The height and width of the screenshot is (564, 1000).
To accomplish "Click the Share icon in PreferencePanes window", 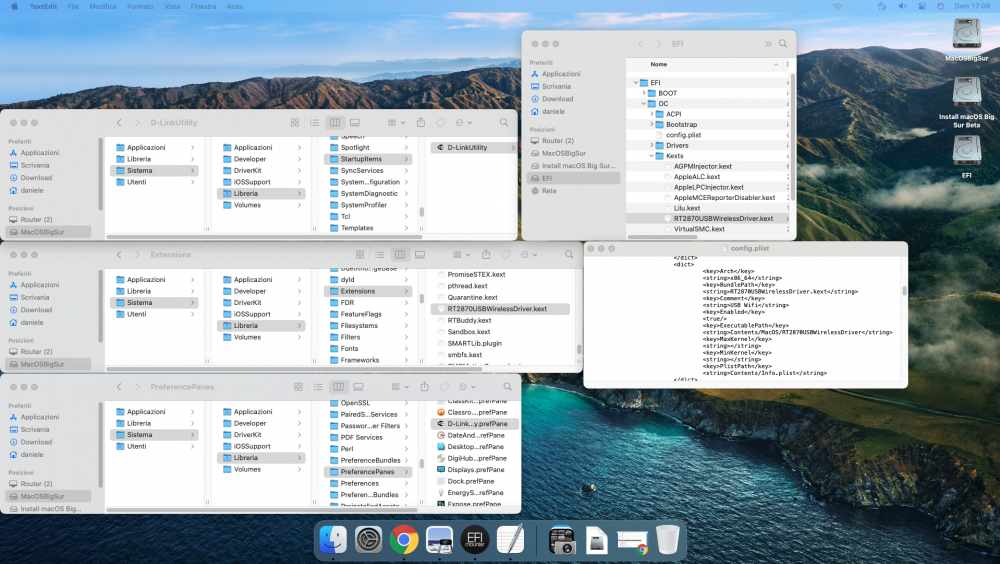I will coord(425,387).
